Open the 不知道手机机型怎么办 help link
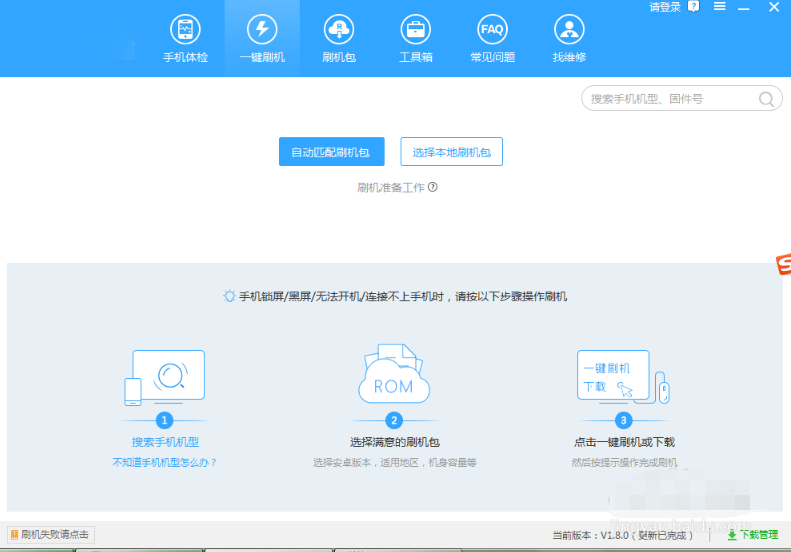 (165, 463)
